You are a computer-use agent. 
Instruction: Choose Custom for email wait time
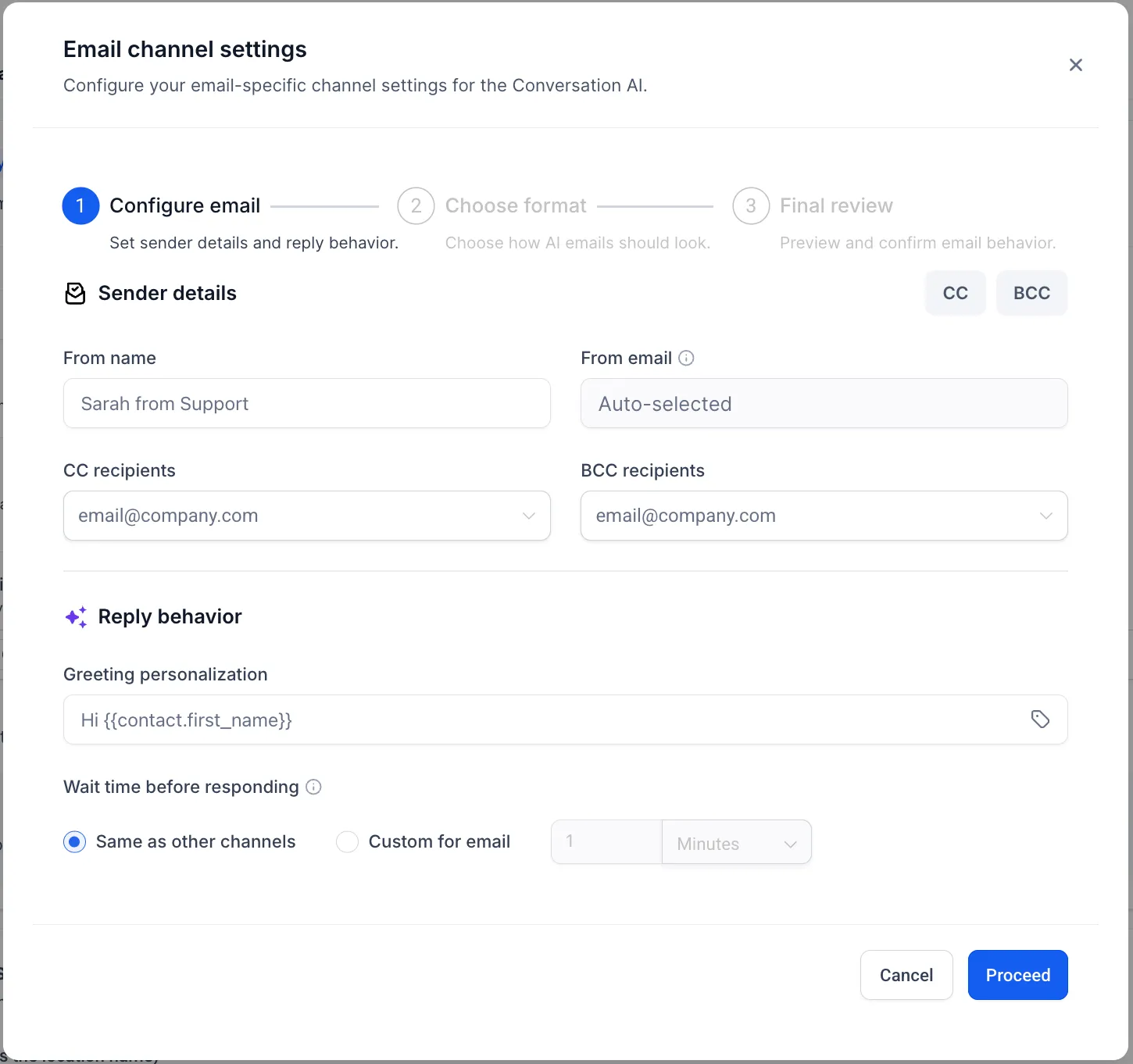[x=347, y=841]
